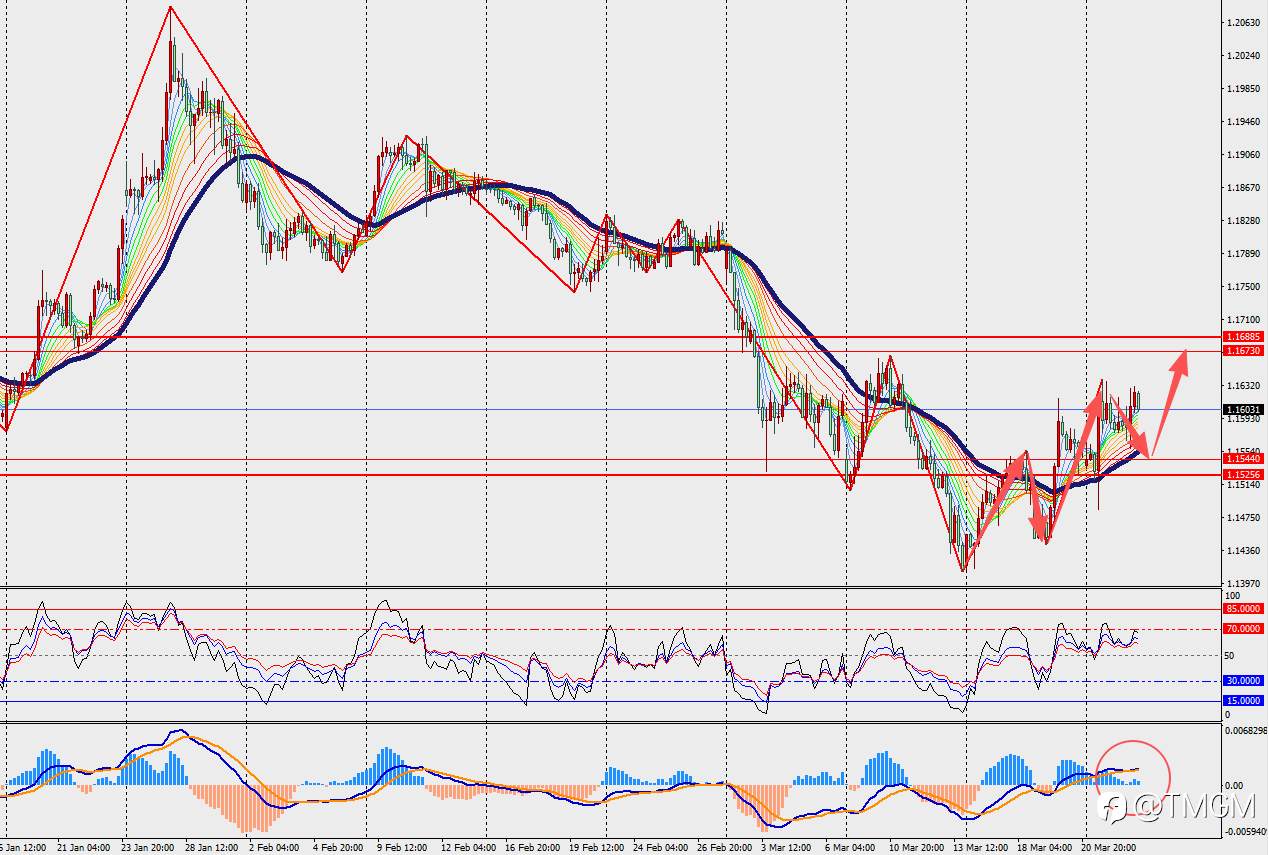
Task: Click the red 1.15440 support price tag
Action: coord(1244,459)
